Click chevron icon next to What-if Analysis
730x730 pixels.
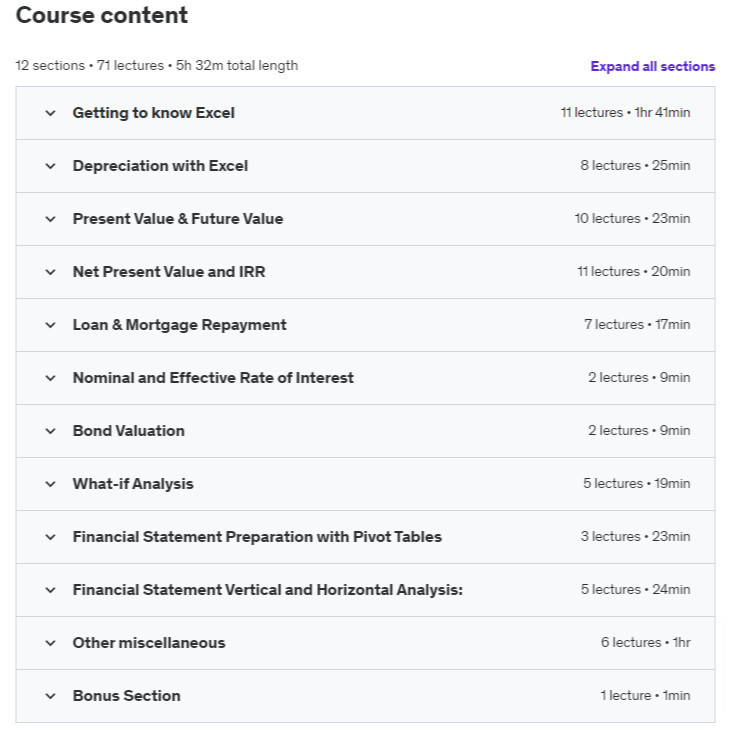click(50, 484)
